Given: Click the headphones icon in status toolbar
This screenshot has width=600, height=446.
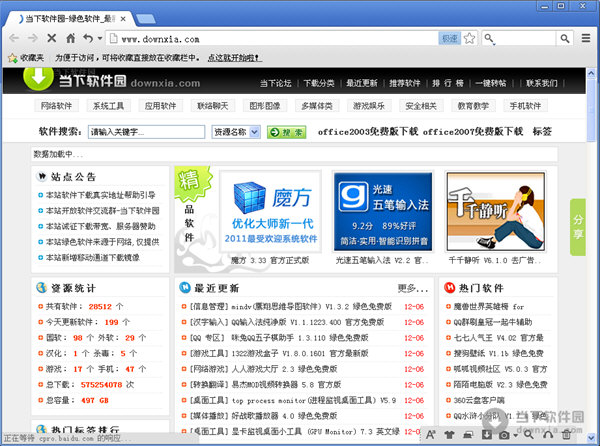Looking at the screenshot, I should pos(548,435).
